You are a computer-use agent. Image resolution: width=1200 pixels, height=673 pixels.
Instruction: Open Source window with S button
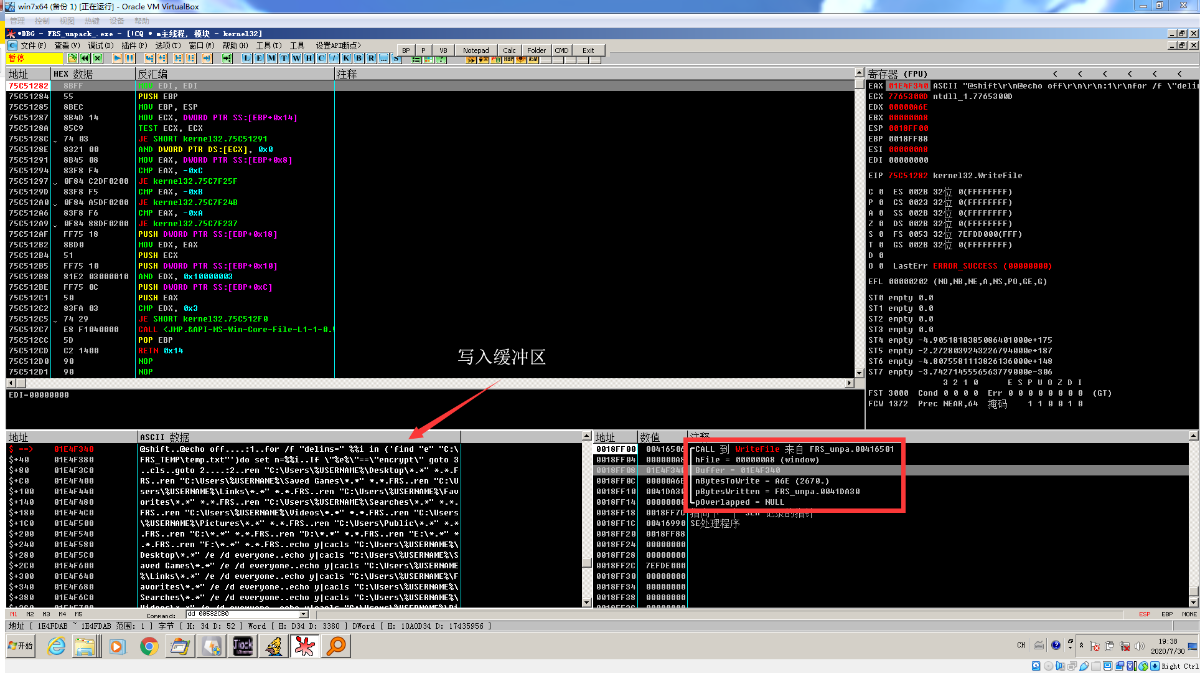[396, 58]
